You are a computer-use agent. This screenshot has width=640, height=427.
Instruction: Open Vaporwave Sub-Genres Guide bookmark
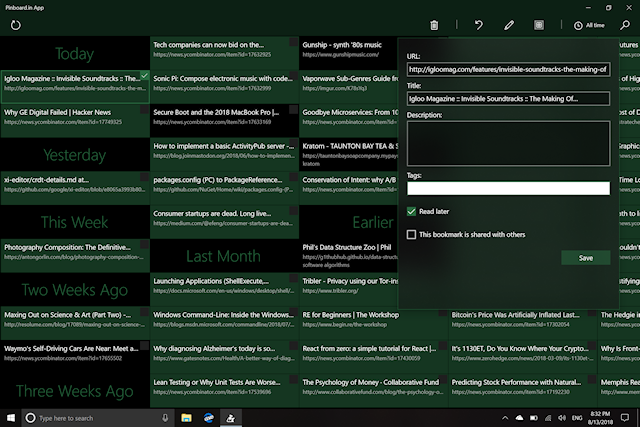[x=348, y=87]
